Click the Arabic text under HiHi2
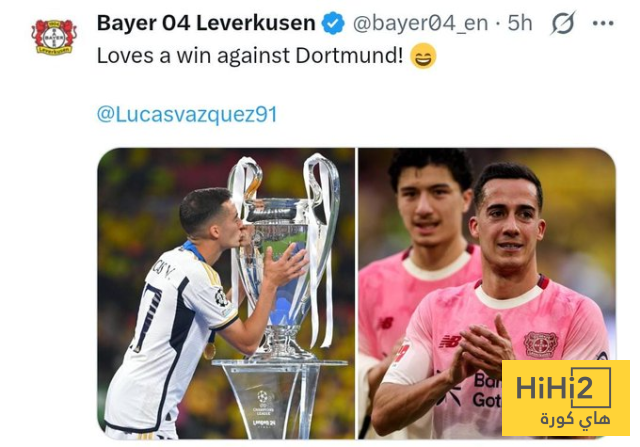The width and height of the screenshot is (640, 447). tap(576, 419)
